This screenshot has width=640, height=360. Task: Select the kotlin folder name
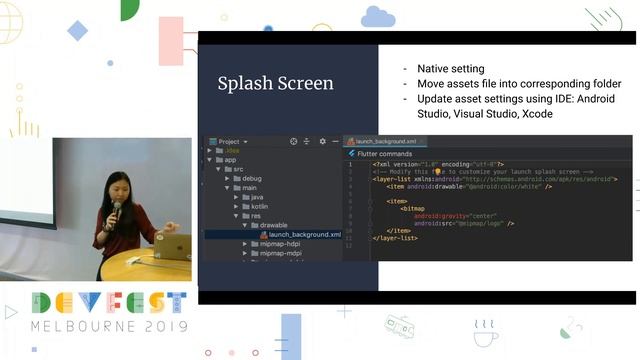pos(260,207)
